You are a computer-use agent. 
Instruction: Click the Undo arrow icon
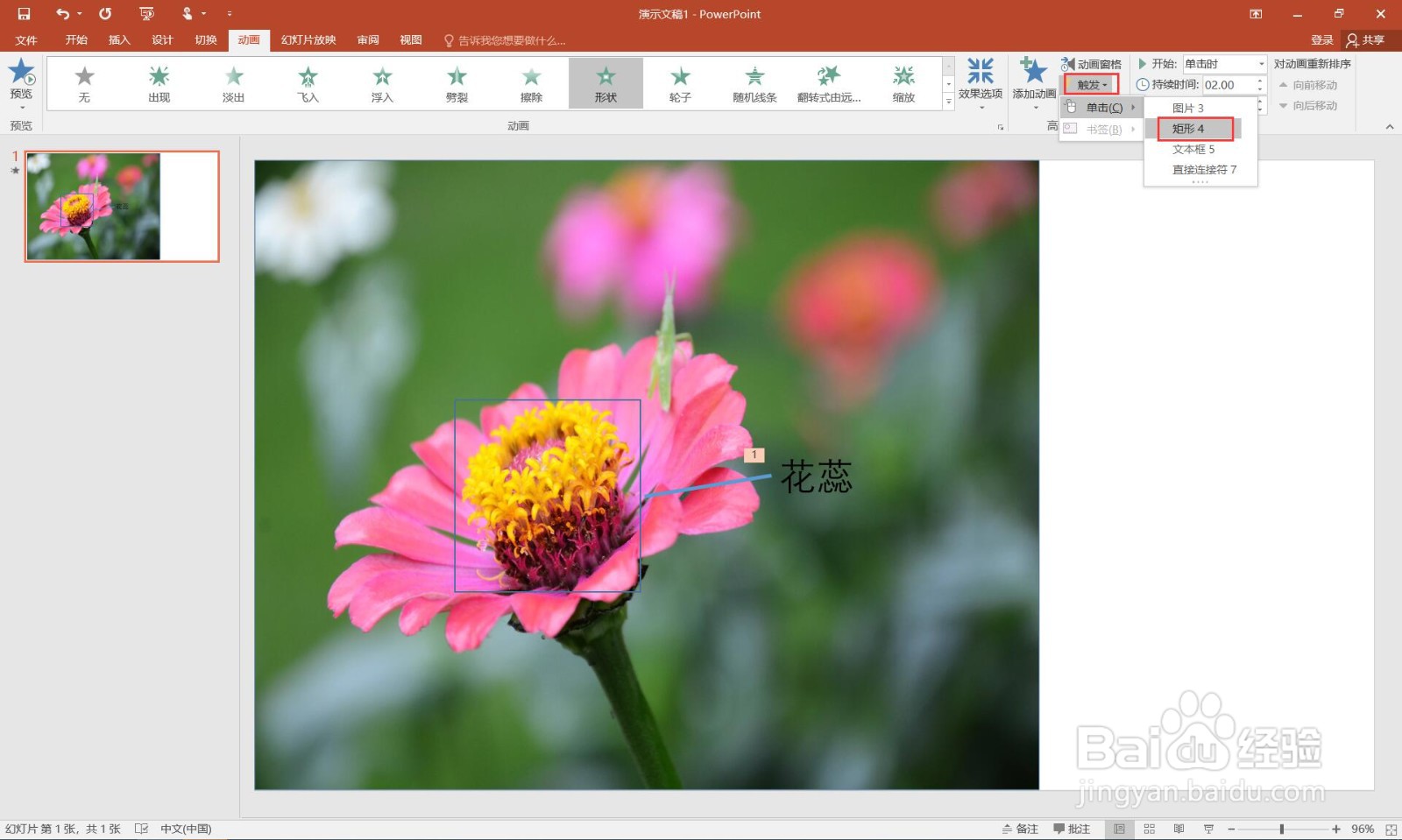[x=62, y=14]
